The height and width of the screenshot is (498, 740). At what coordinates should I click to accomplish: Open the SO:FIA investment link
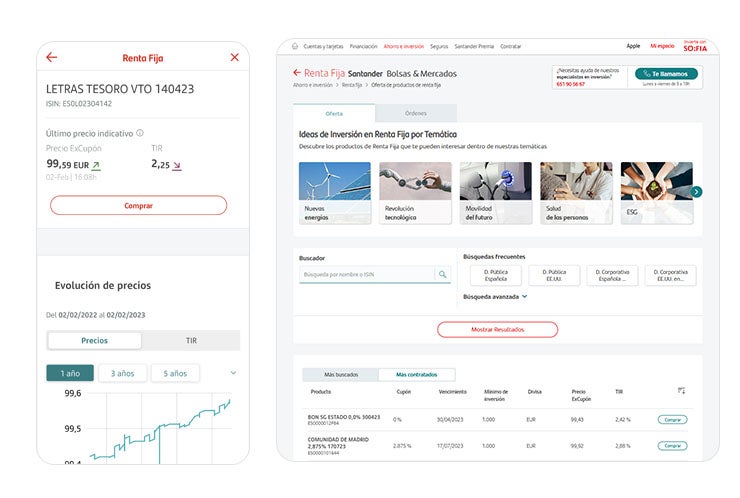point(695,46)
